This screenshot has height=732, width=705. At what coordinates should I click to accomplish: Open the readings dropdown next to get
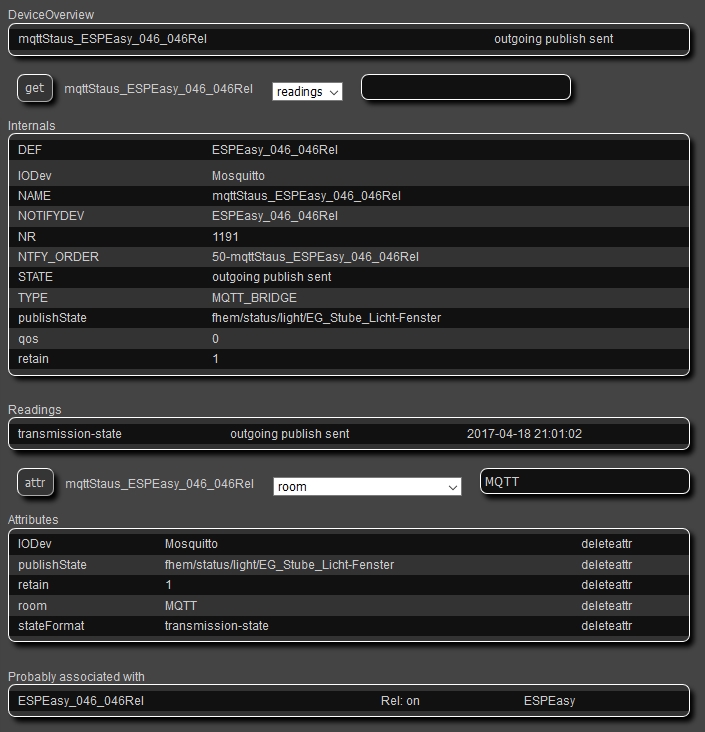pyautogui.click(x=307, y=92)
